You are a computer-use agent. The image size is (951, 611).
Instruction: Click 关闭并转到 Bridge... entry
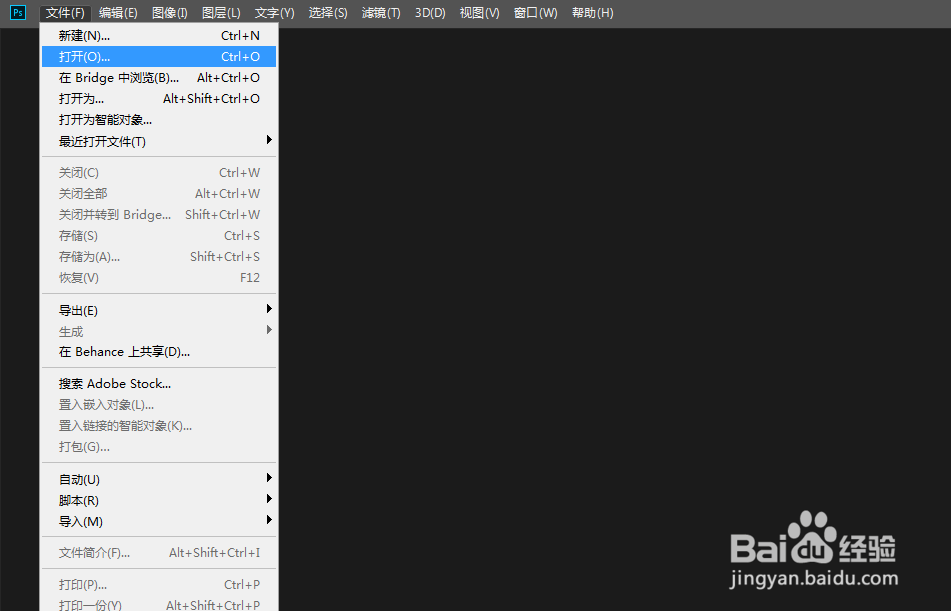coord(159,215)
